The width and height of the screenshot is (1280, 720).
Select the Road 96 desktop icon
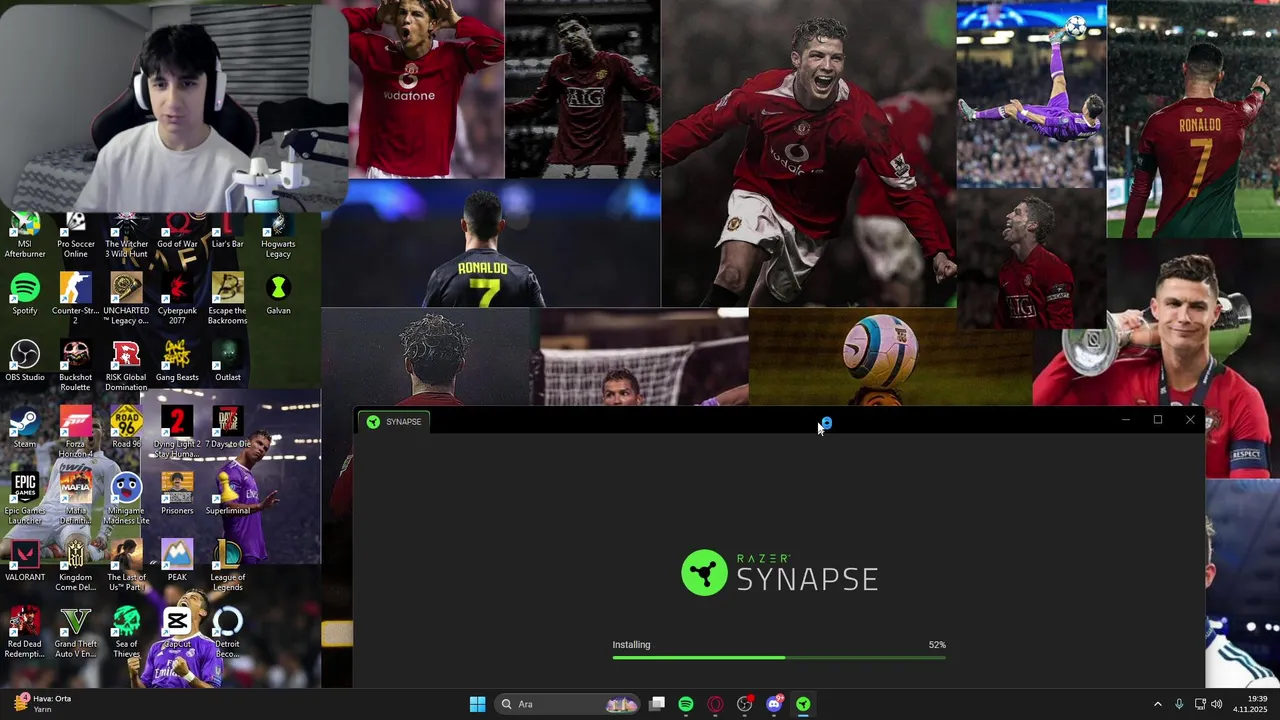126,428
